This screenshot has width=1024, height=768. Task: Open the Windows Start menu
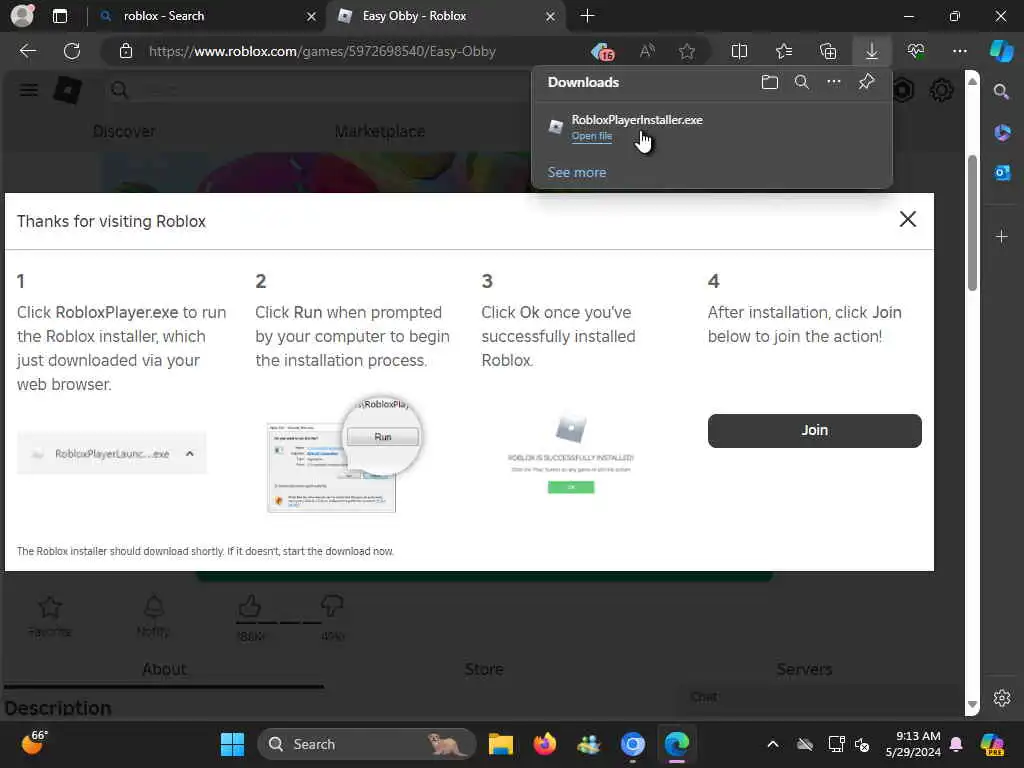pos(232,744)
